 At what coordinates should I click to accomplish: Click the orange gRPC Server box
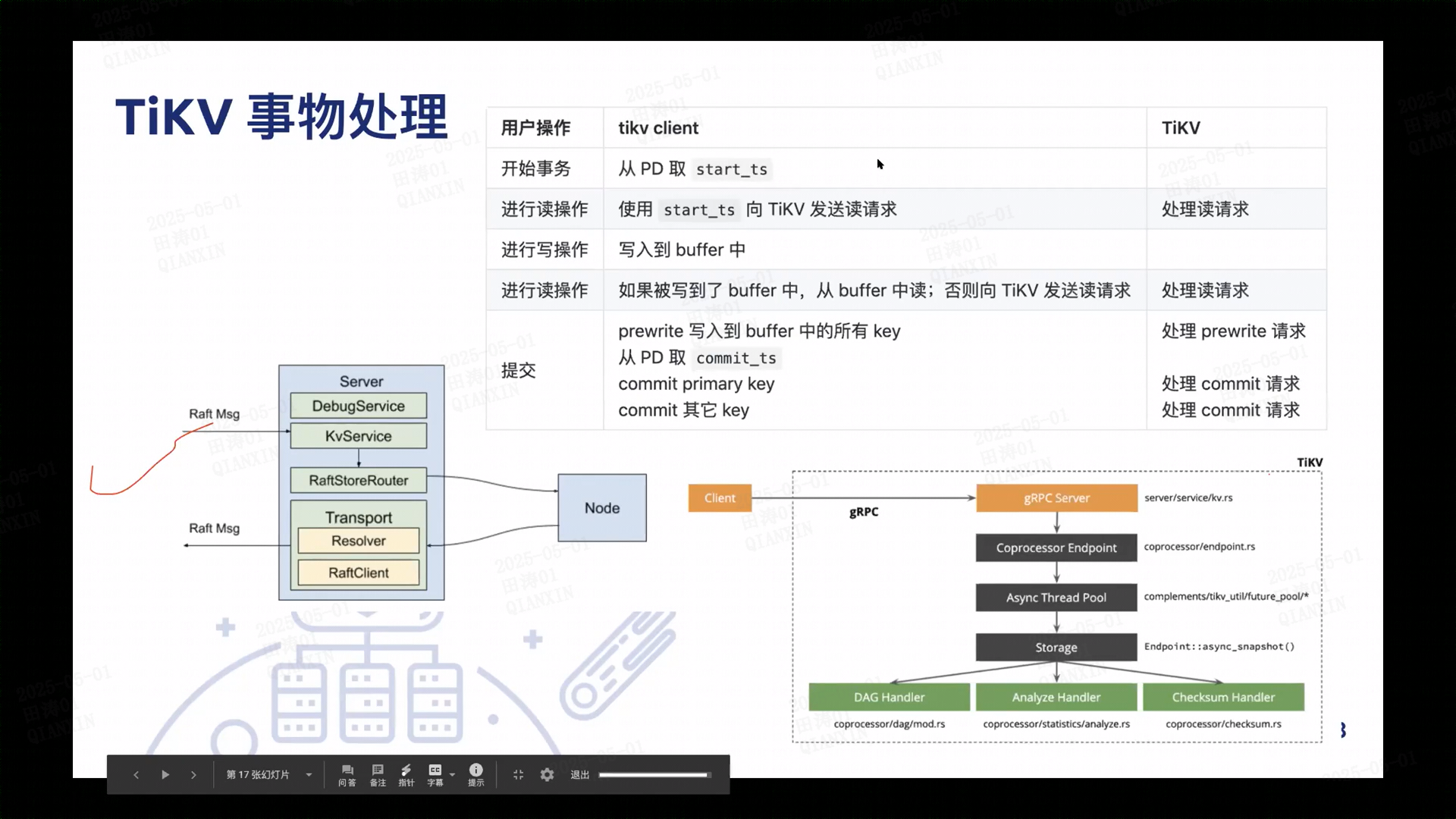click(1056, 498)
